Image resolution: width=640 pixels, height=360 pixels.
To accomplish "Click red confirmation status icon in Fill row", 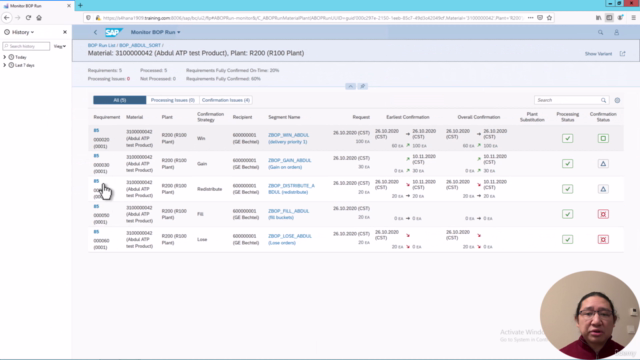I will click(x=603, y=214).
